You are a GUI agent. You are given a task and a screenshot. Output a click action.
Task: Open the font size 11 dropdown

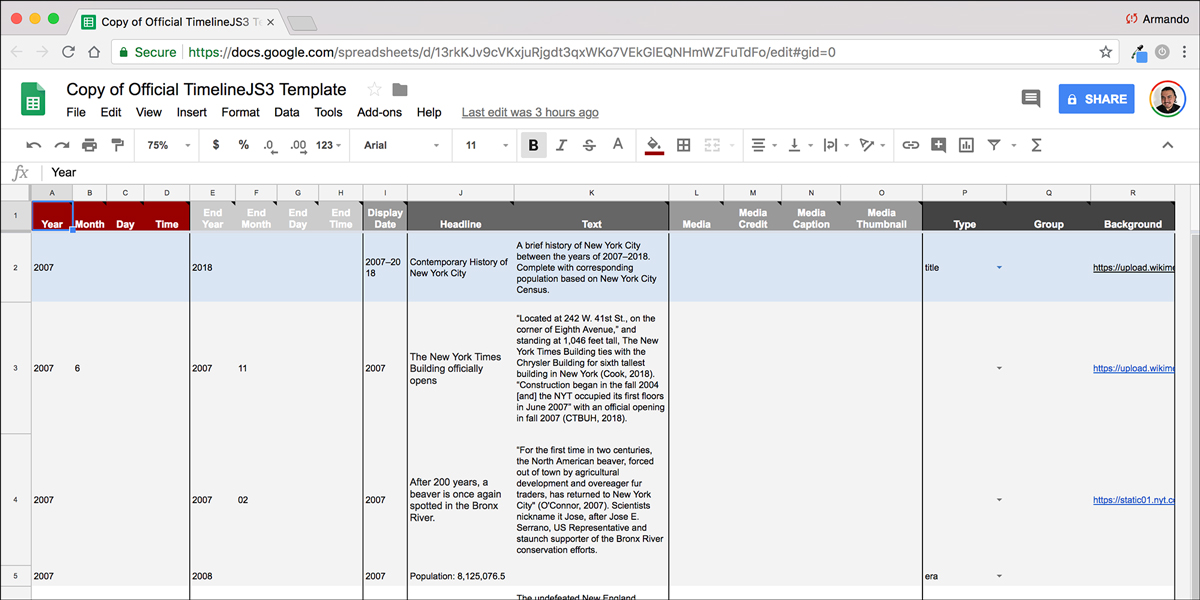(x=484, y=145)
